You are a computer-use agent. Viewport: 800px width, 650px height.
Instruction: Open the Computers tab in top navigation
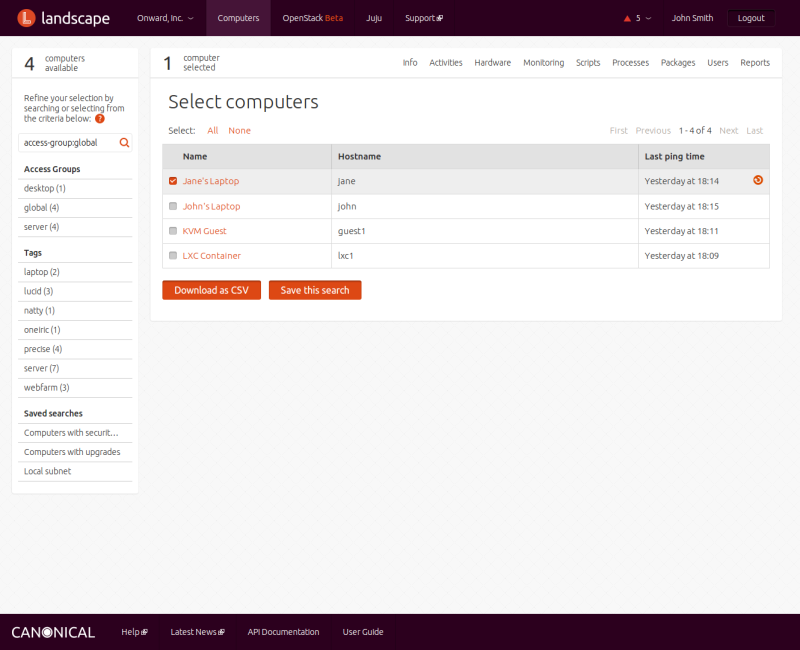238,18
